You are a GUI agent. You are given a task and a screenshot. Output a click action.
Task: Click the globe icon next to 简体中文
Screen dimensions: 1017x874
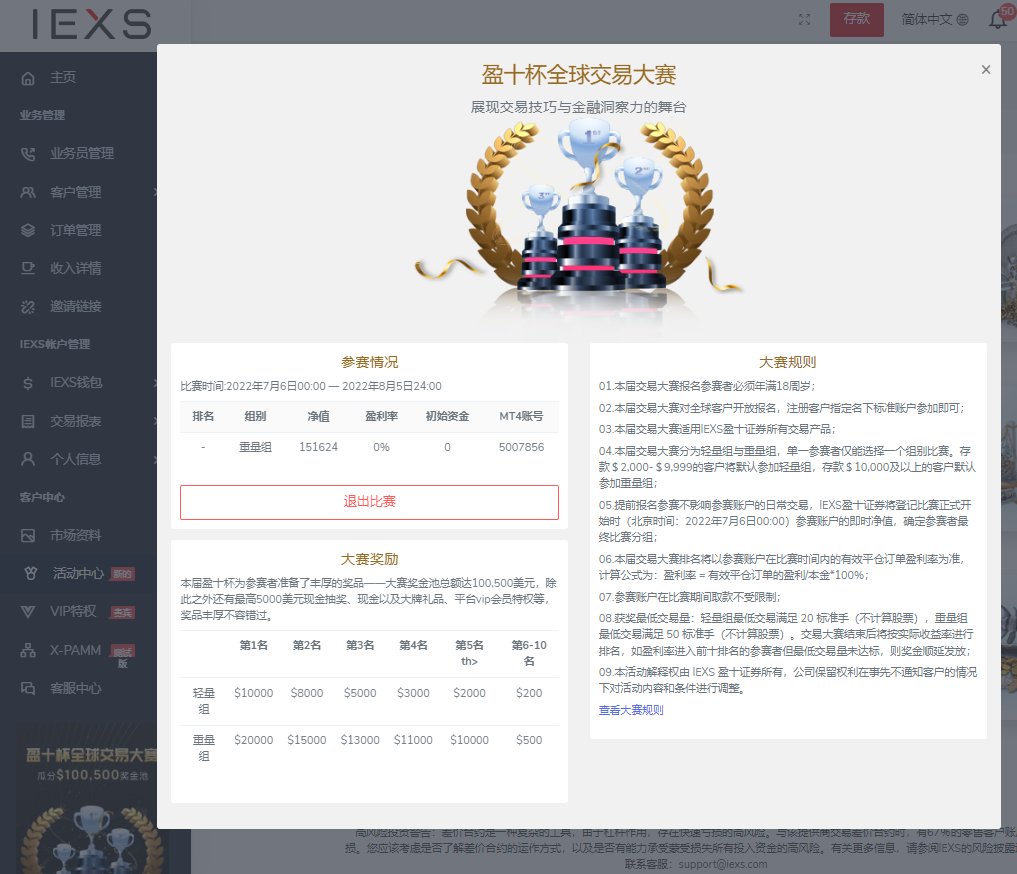[963, 19]
